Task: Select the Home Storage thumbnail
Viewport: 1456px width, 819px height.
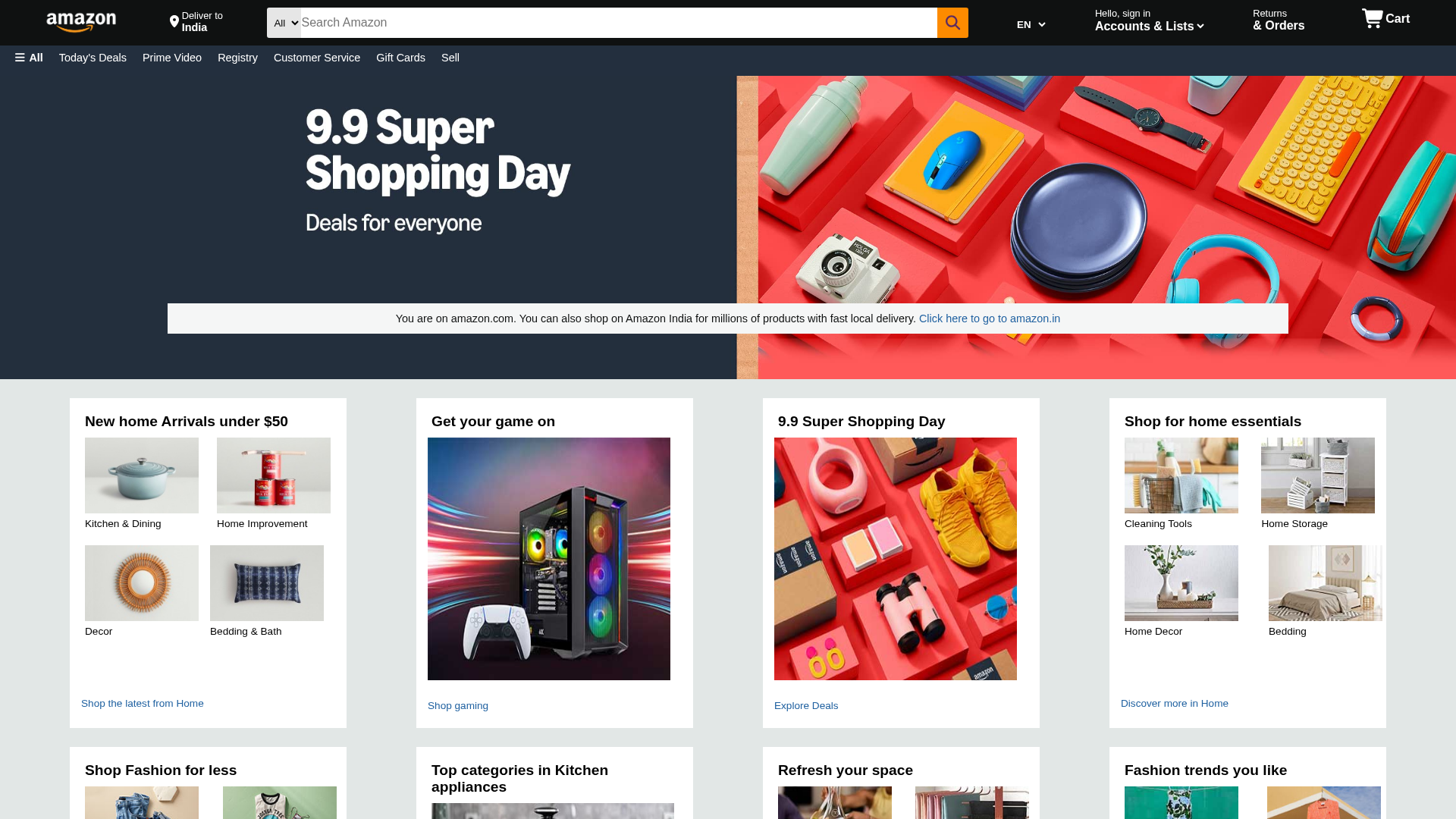Action: (1318, 475)
